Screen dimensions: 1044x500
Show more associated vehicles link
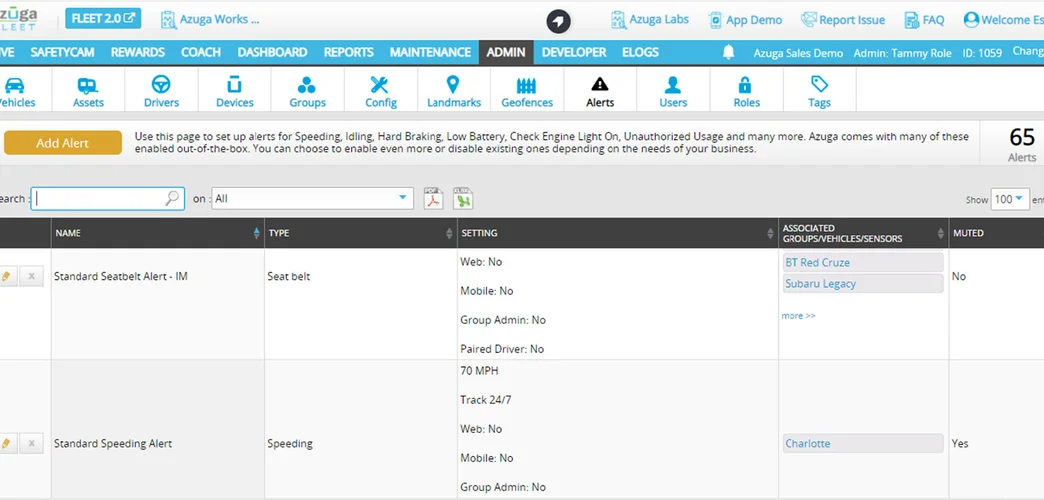[x=798, y=316]
